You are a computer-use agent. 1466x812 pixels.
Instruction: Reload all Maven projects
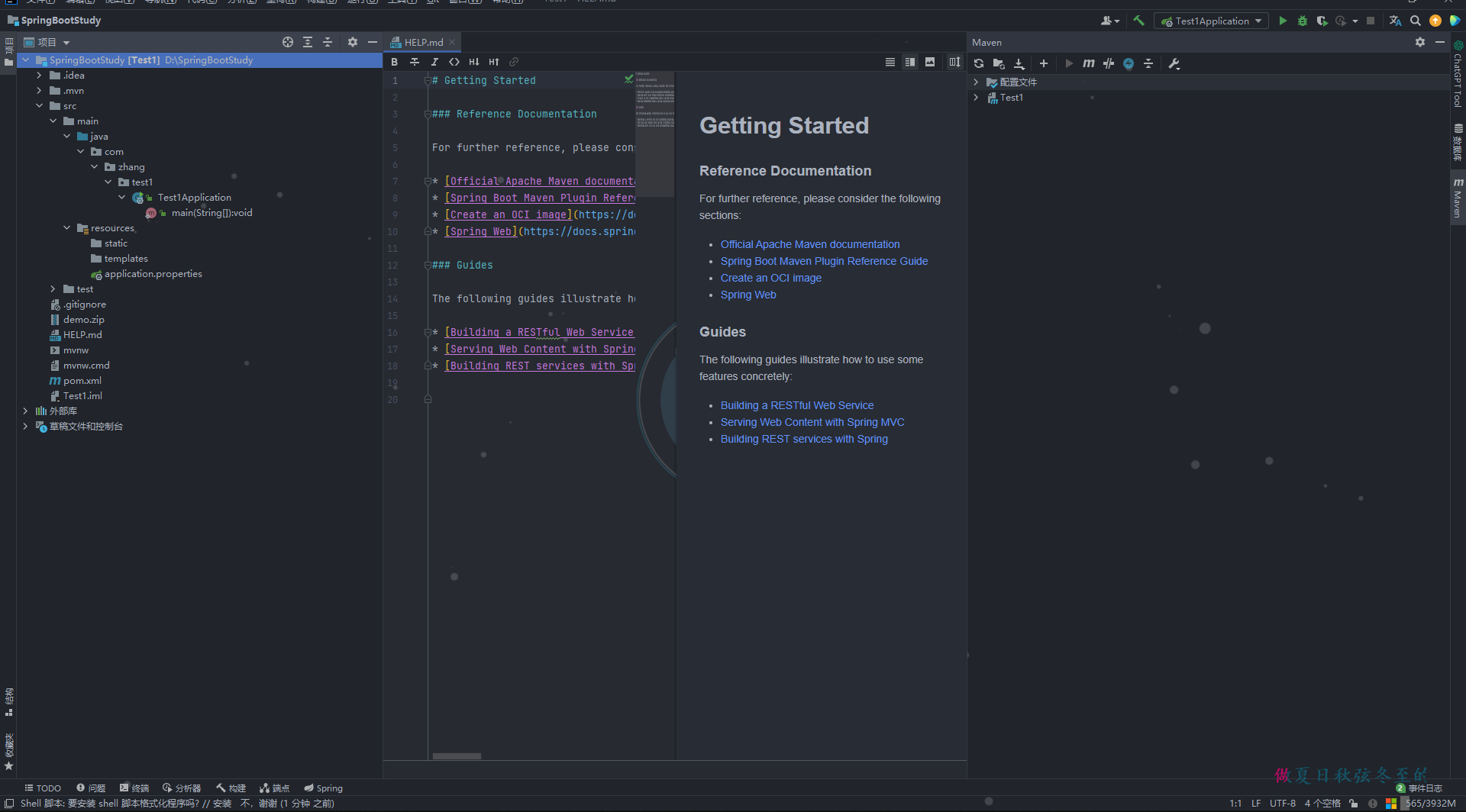tap(979, 63)
